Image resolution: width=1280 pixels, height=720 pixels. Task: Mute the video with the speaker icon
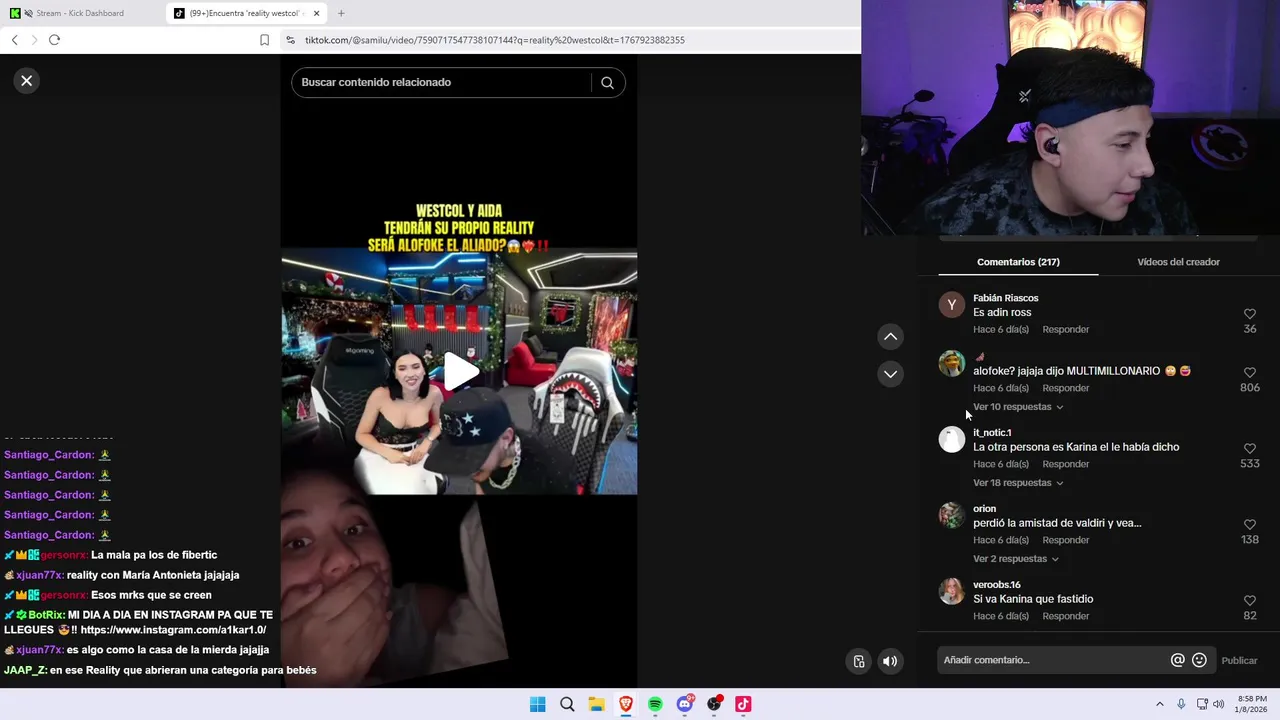click(890, 661)
